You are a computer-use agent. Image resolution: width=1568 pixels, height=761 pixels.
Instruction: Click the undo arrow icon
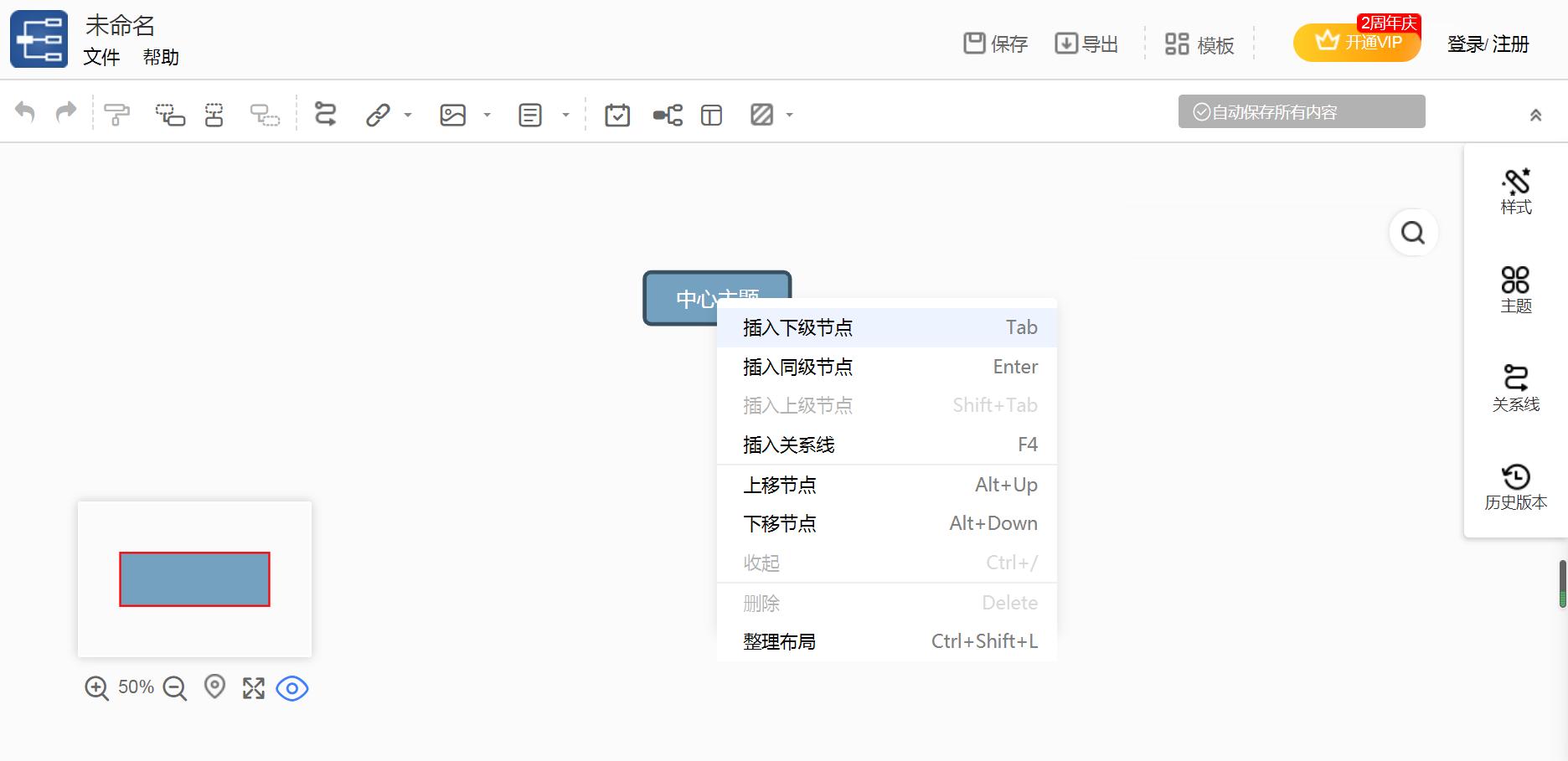25,111
